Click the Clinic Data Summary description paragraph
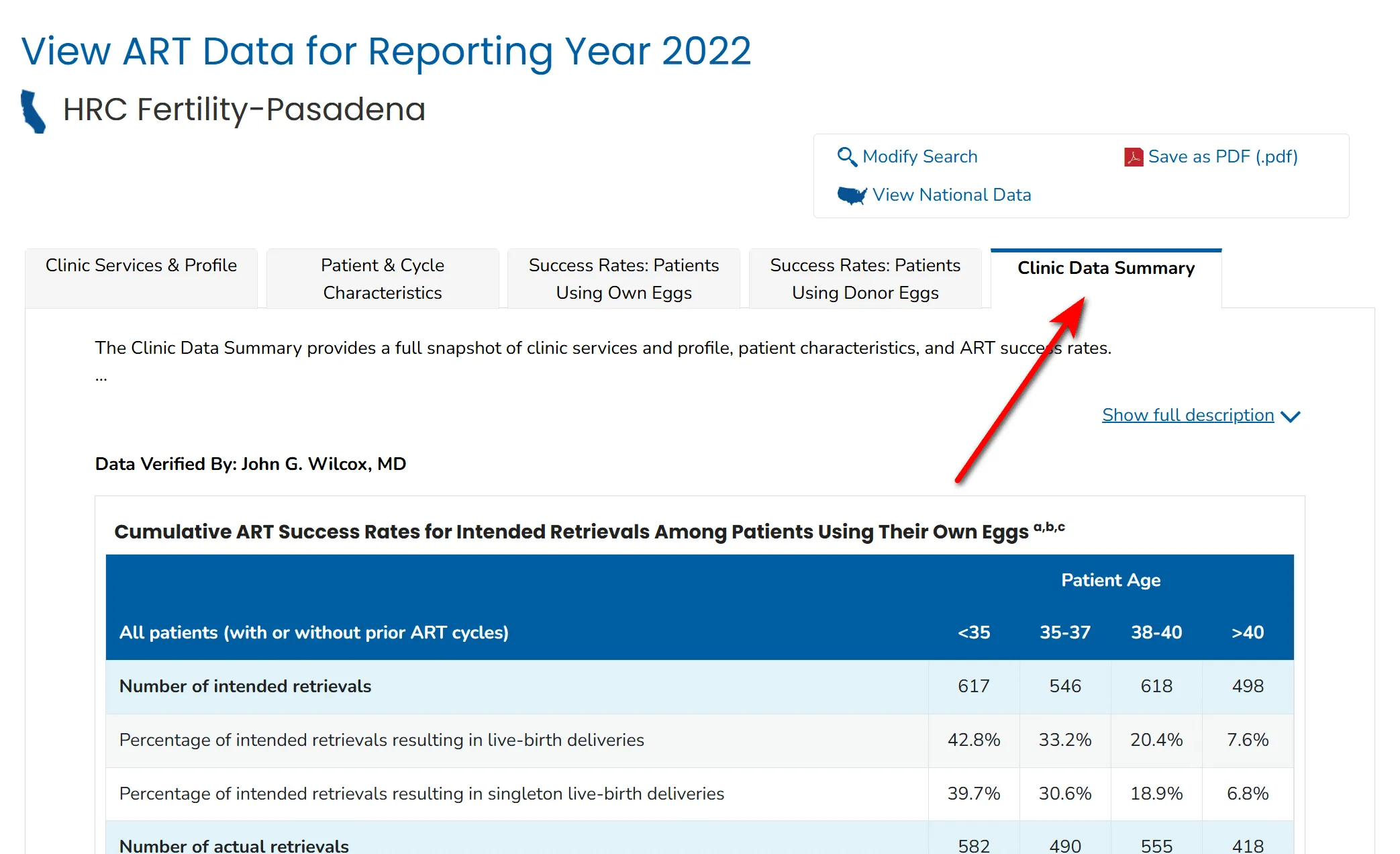The height and width of the screenshot is (854, 1400). click(x=603, y=348)
